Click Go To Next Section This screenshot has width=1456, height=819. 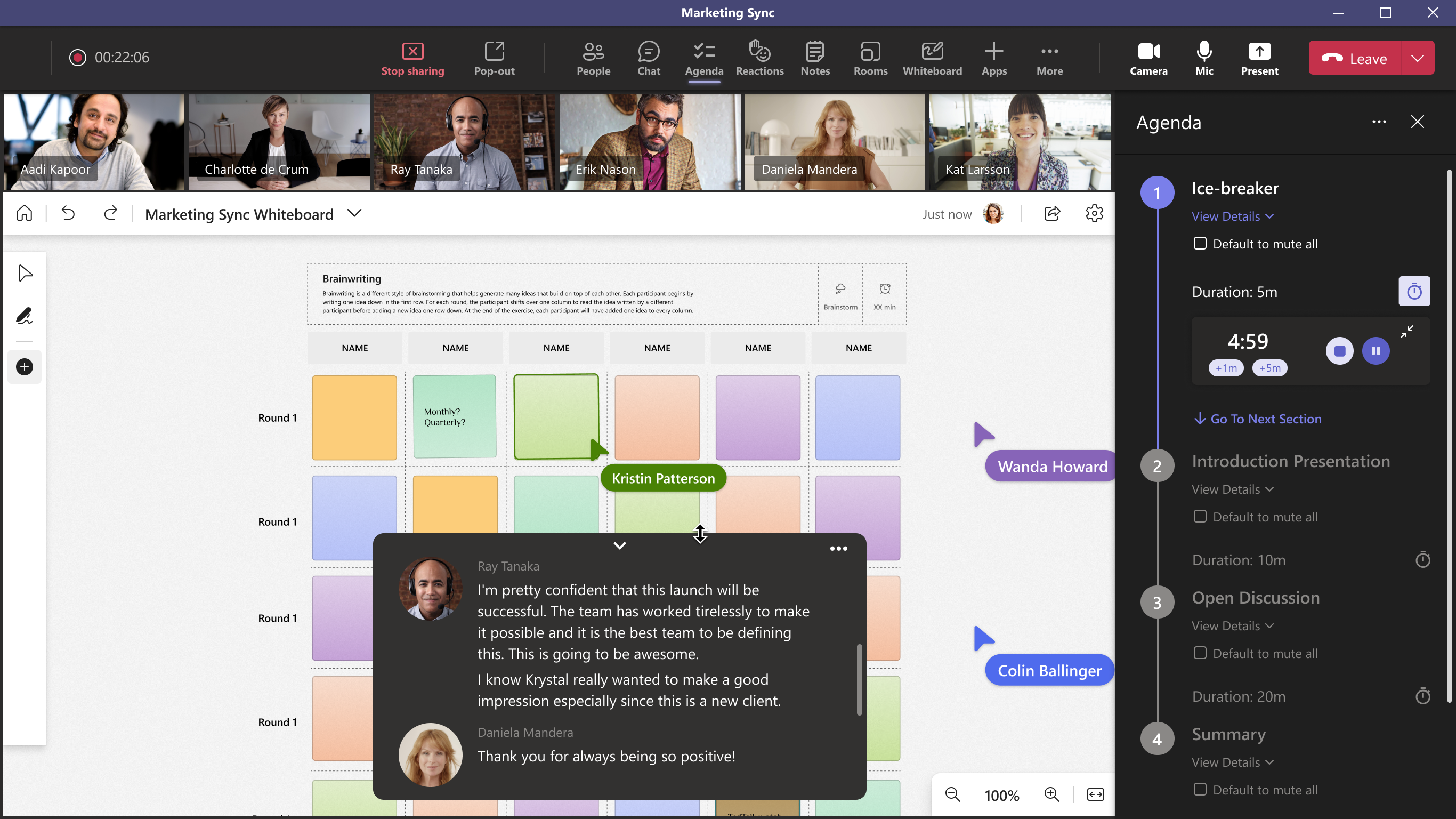point(1257,419)
